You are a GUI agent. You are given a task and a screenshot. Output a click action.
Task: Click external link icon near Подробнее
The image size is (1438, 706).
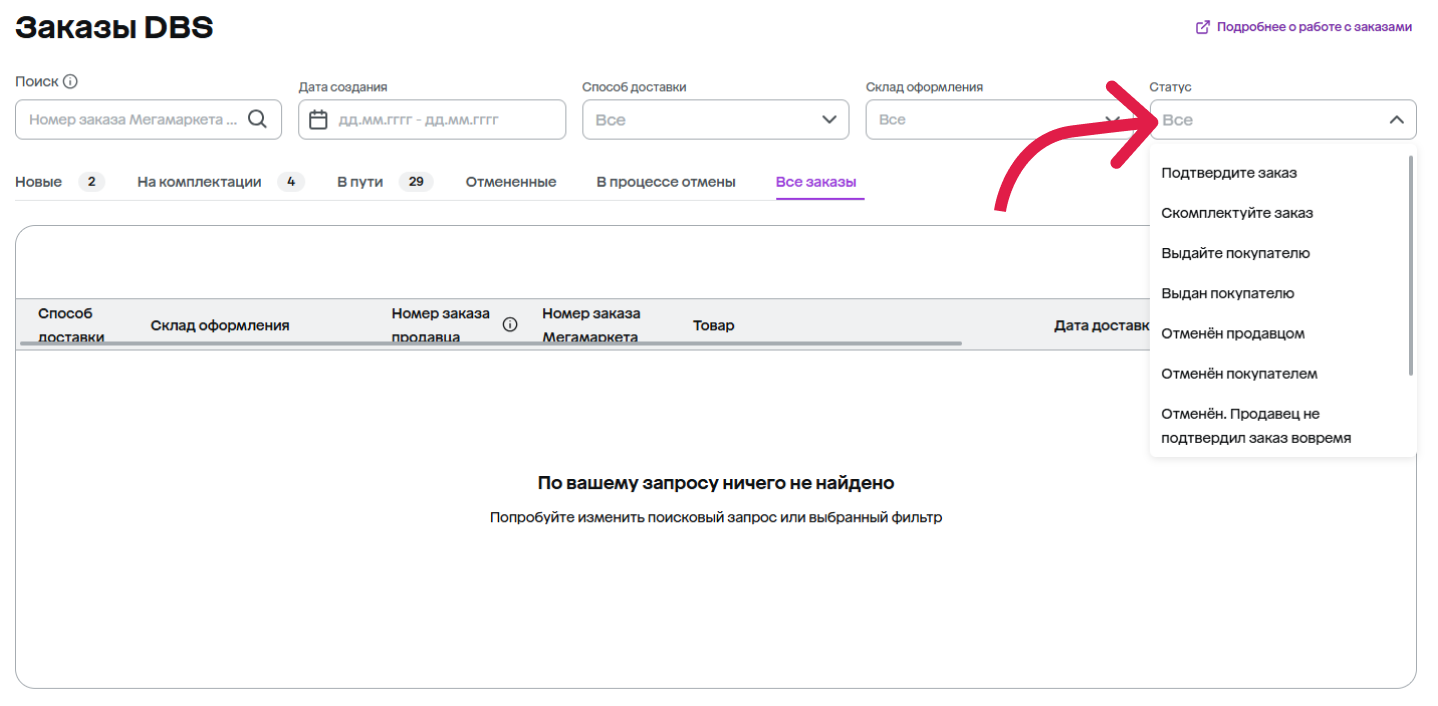click(x=1203, y=27)
